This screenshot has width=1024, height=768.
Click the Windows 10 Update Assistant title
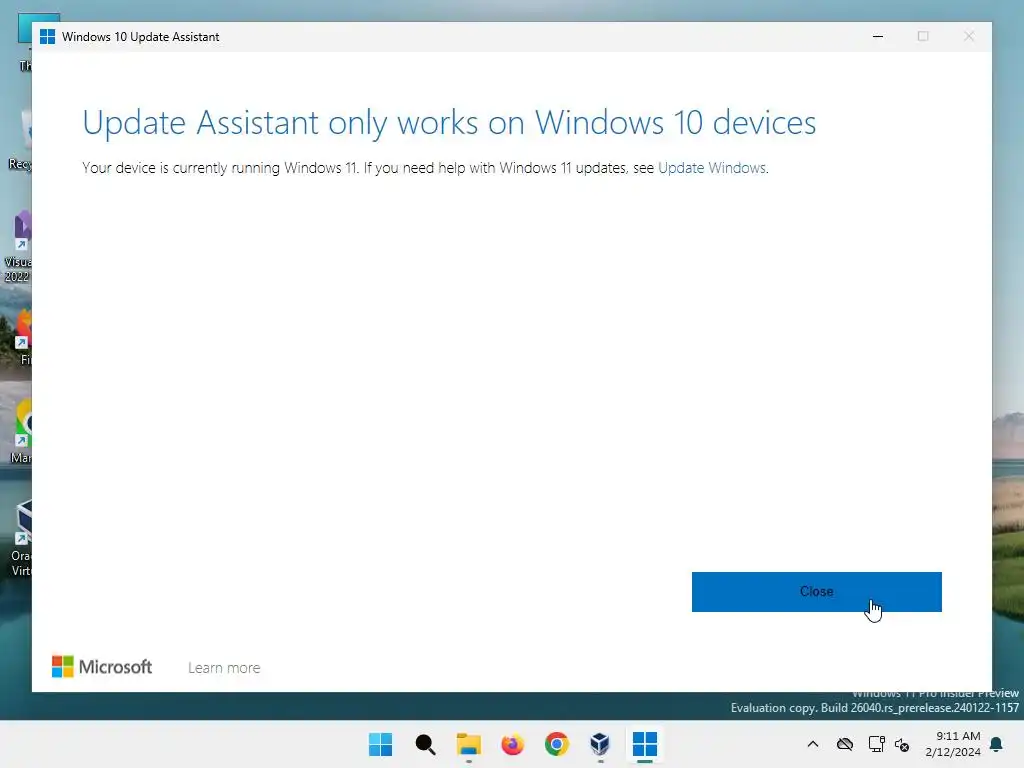coord(140,37)
